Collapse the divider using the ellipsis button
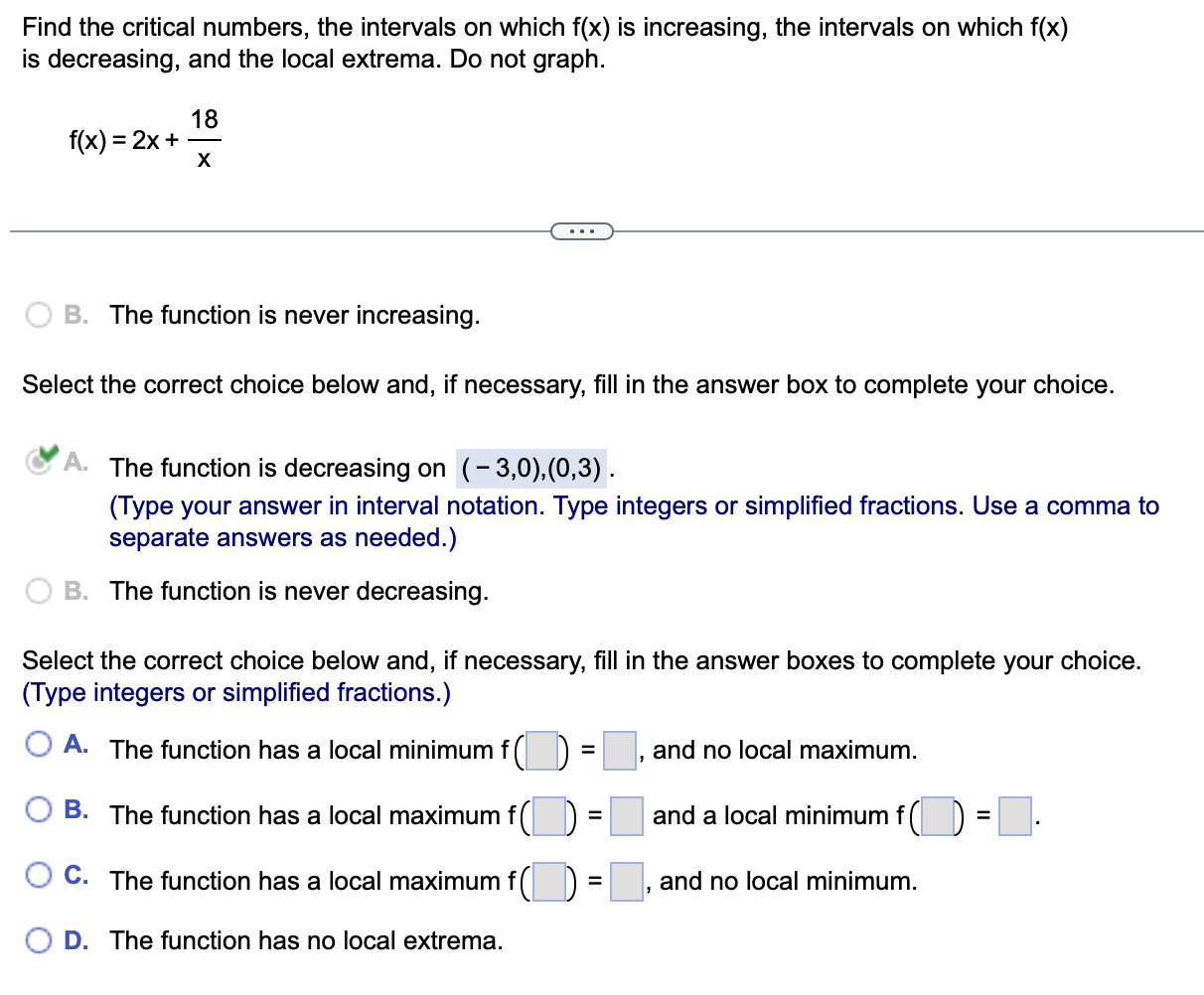Viewport: 1204px width, 995px height. 583,229
